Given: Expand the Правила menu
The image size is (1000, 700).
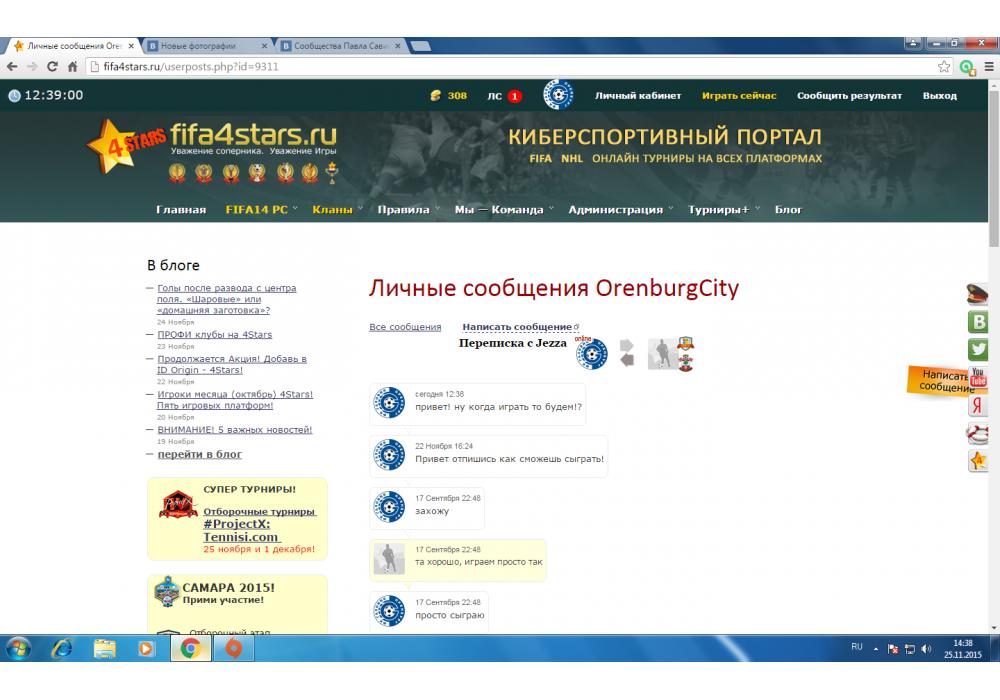Looking at the screenshot, I should 408,209.
